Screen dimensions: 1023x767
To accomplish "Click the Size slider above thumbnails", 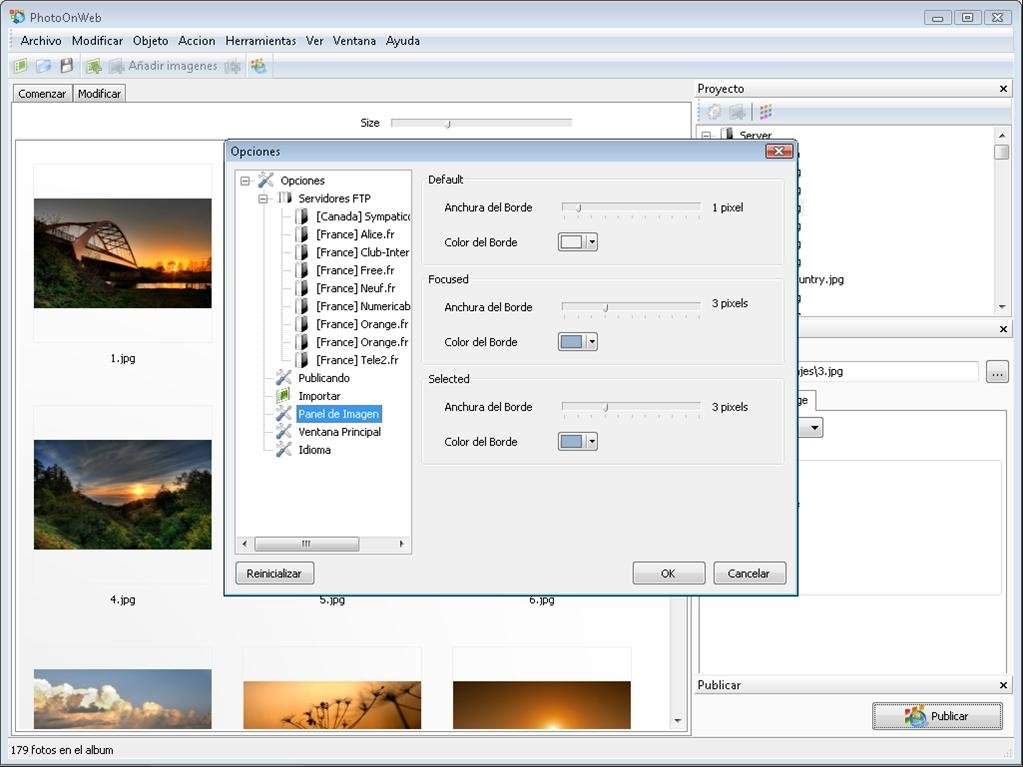I will [x=481, y=123].
